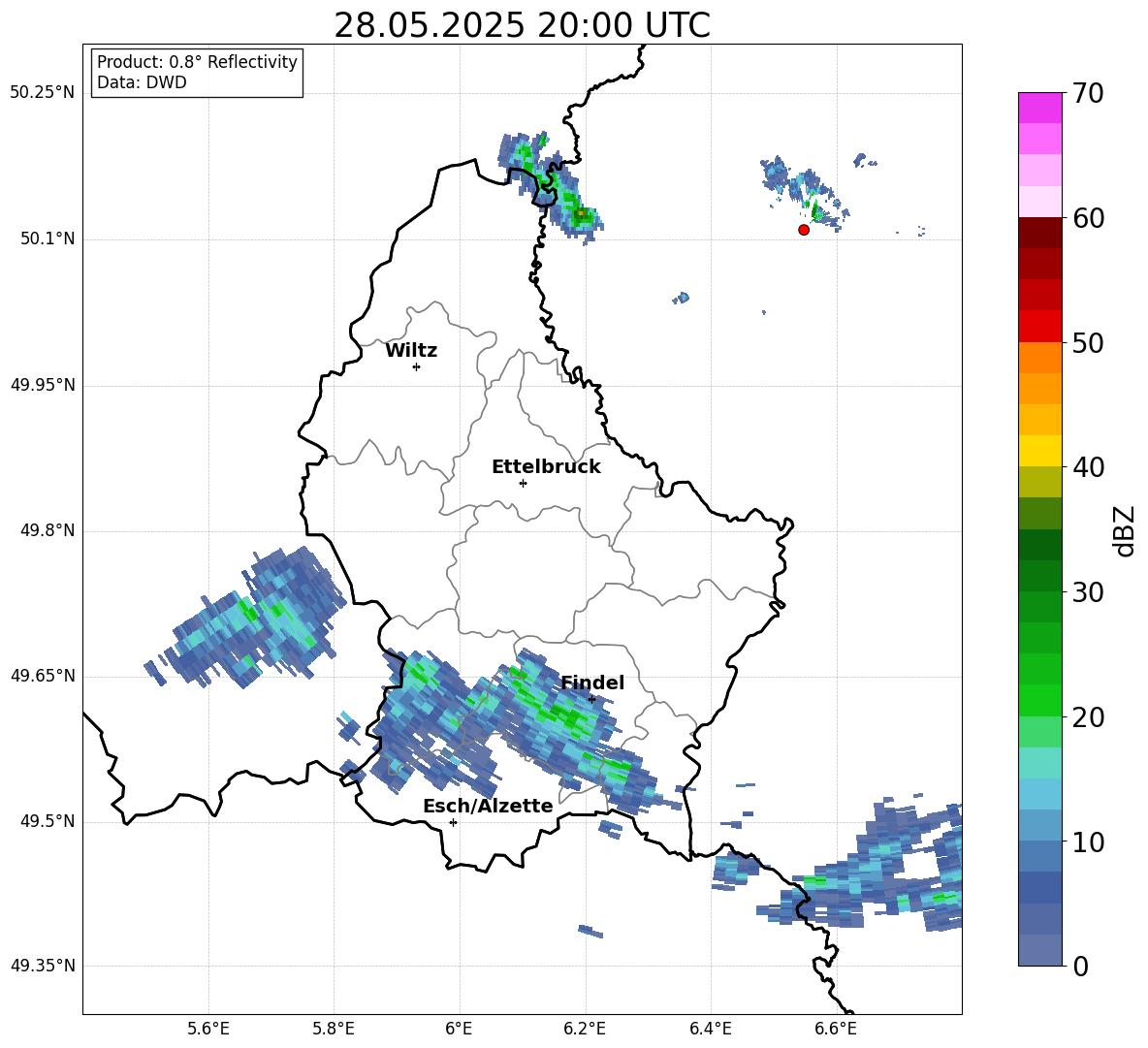The image size is (1148, 1048).
Task: Click the 6.6°E longitude label
Action: [836, 1029]
